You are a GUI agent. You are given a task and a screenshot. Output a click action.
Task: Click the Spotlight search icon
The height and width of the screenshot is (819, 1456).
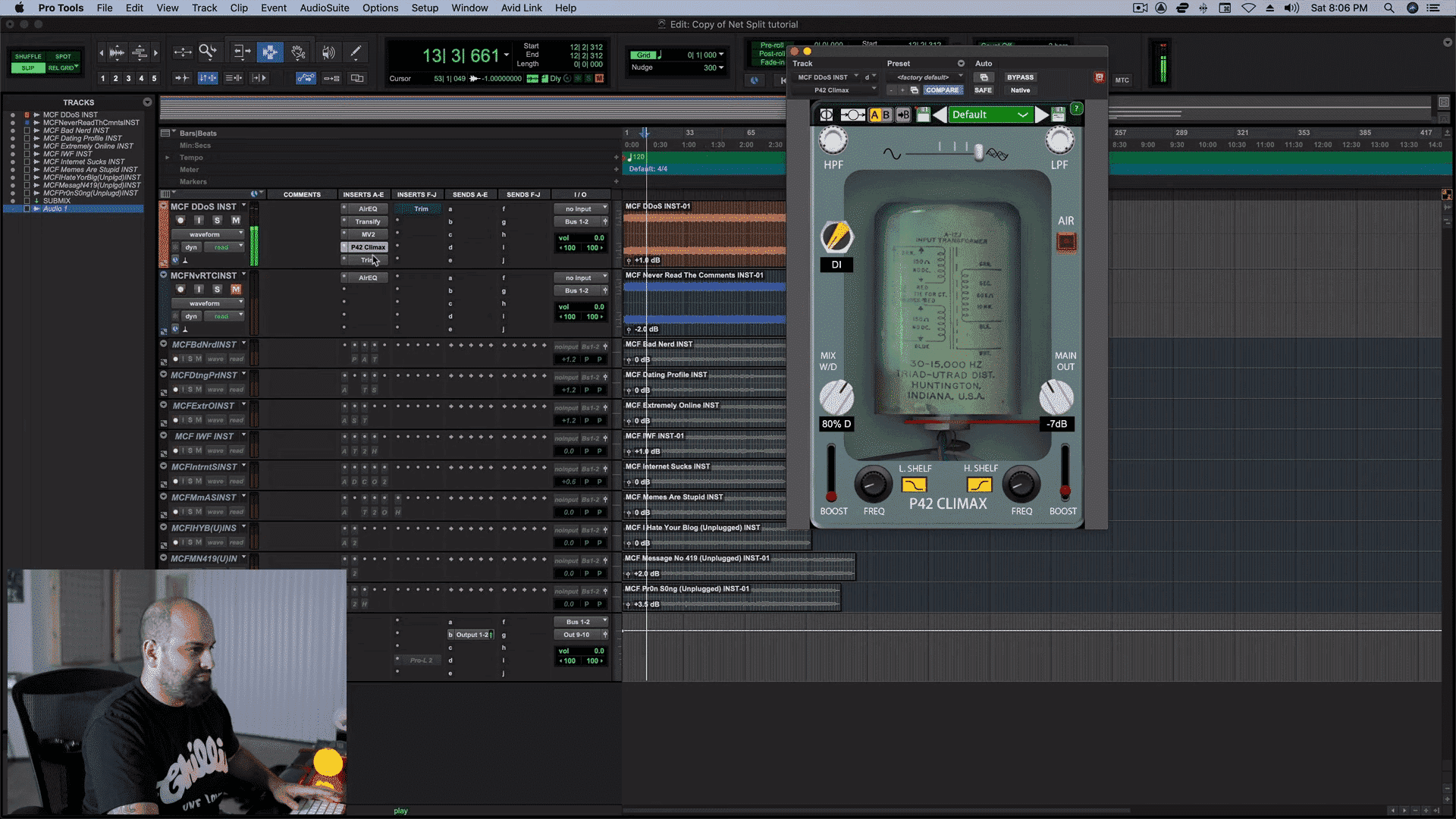[x=1389, y=8]
